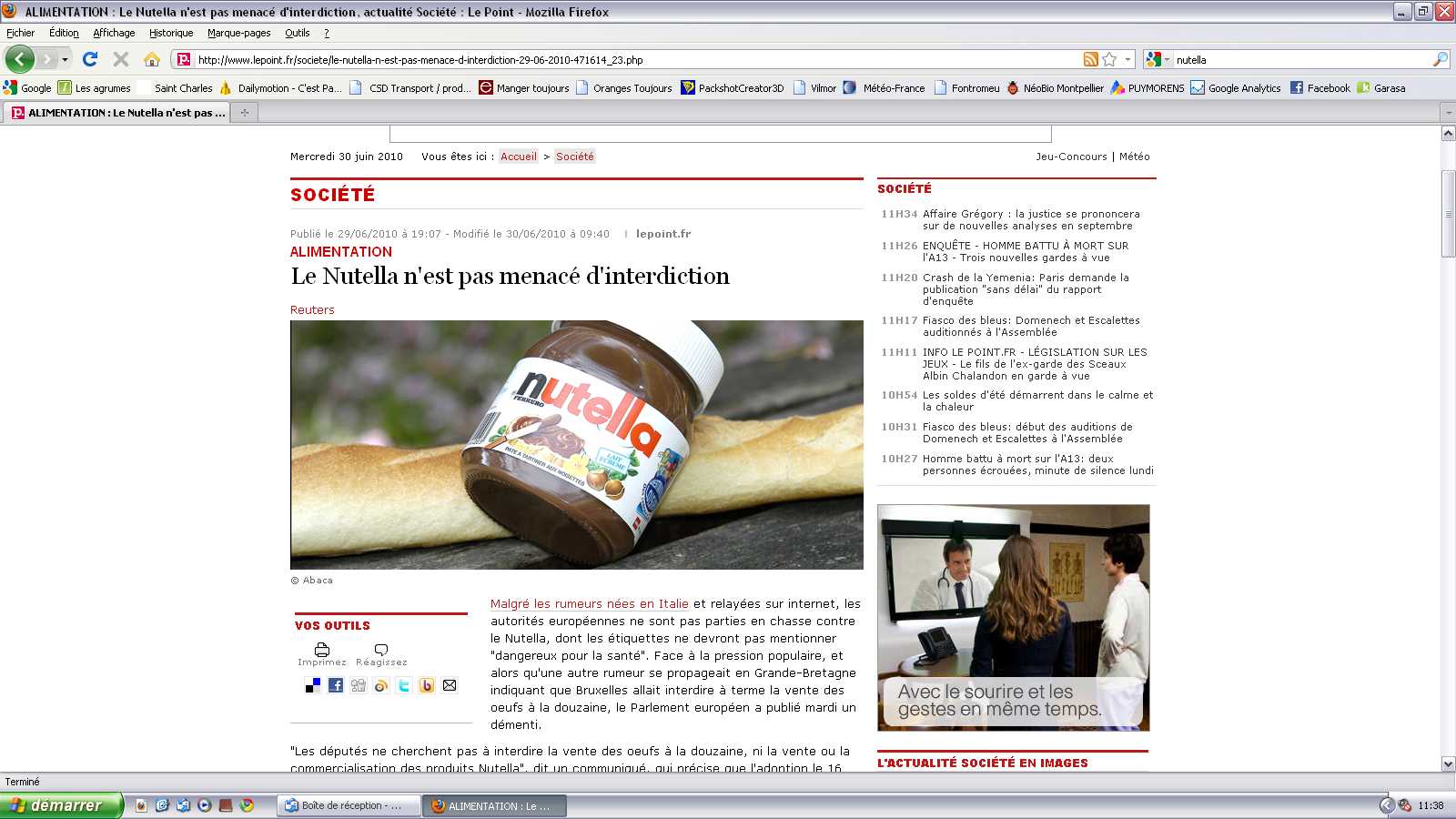This screenshot has width=1456, height=819.
Task: Bookmark this page with the star icon
Action: tap(1109, 59)
